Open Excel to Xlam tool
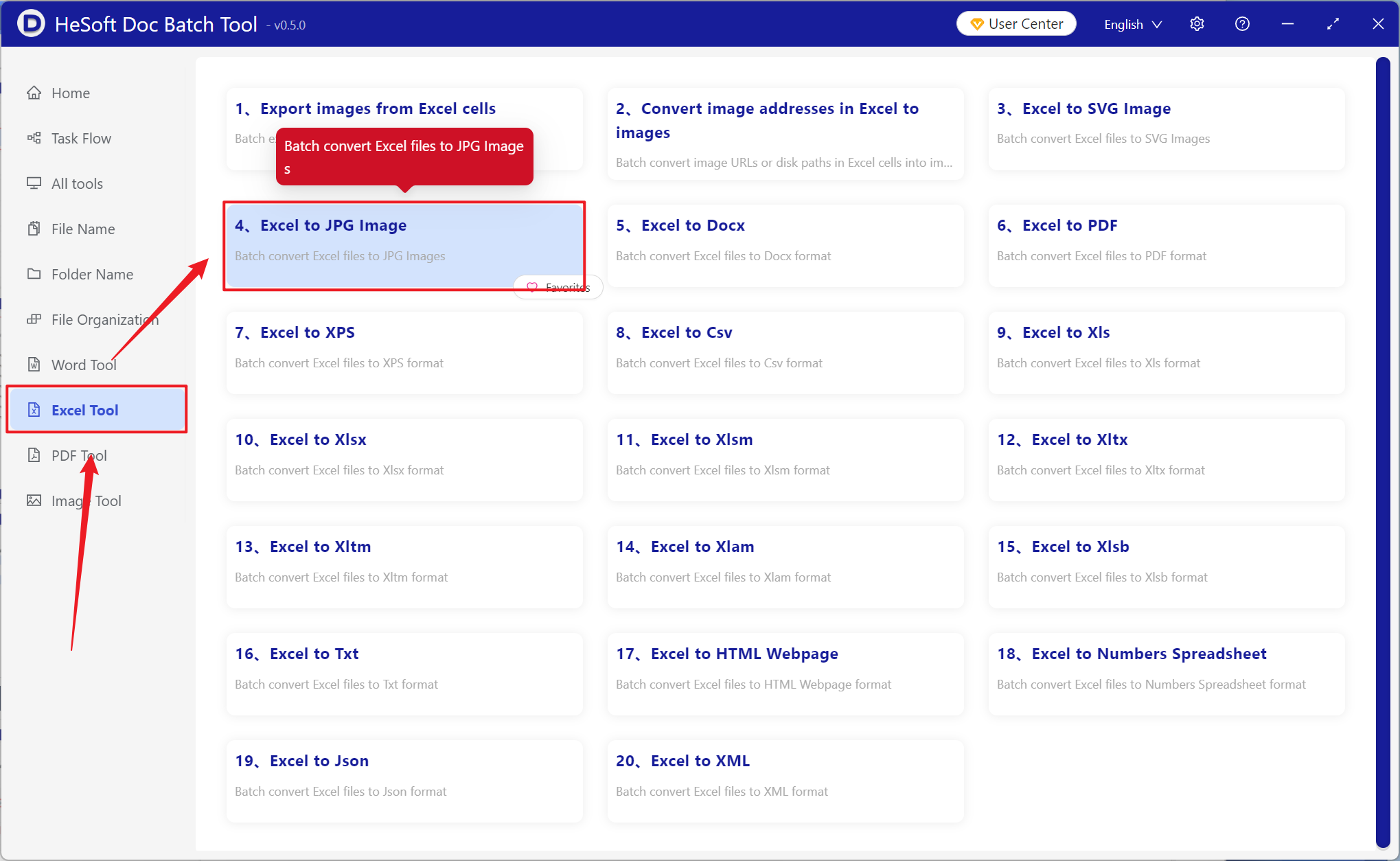Viewport: 1400px width, 861px height. pos(785,567)
